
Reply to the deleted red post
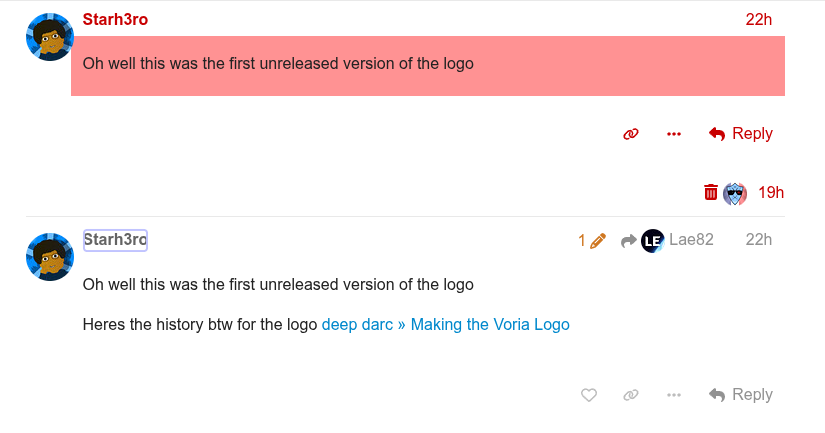coord(741,134)
